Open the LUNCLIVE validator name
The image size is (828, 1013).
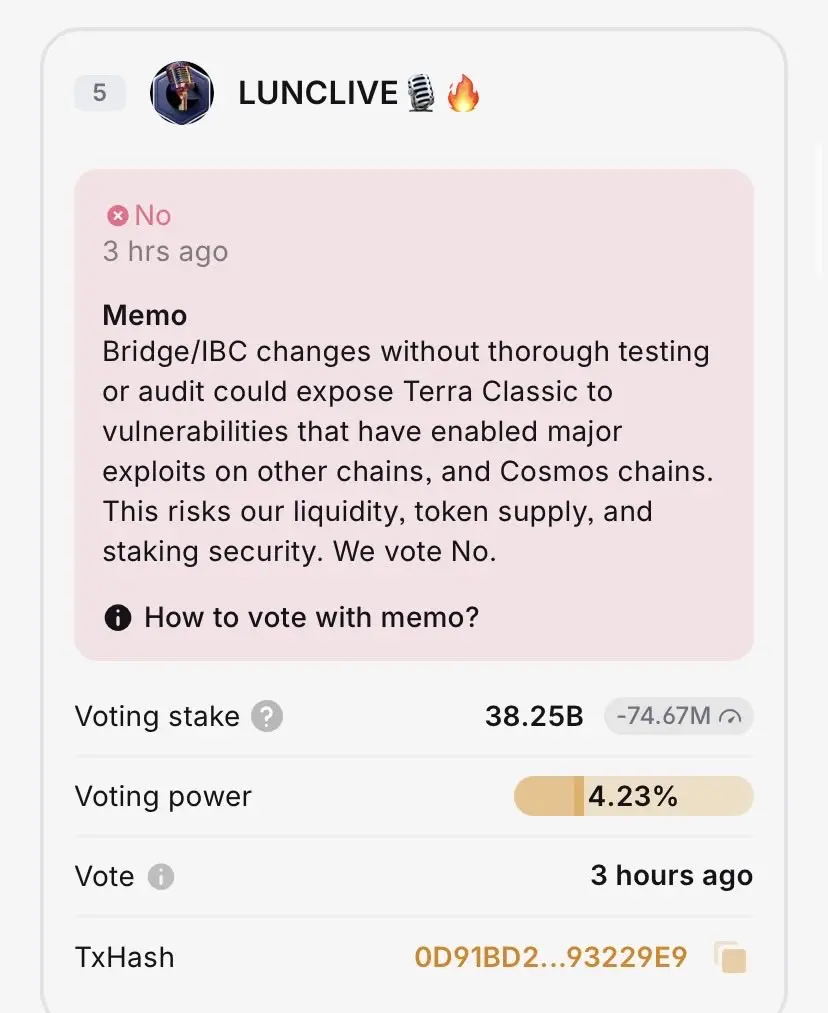(x=318, y=93)
